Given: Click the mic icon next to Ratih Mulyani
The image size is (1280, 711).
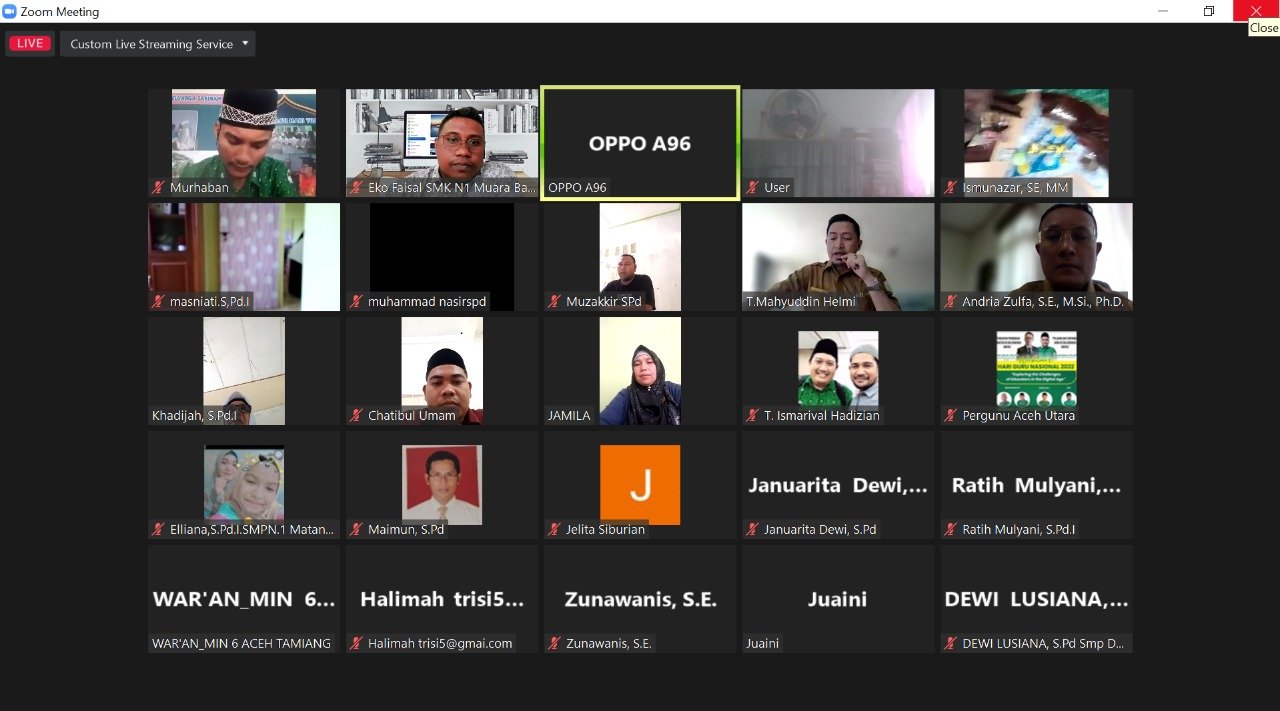Looking at the screenshot, I should [x=950, y=529].
